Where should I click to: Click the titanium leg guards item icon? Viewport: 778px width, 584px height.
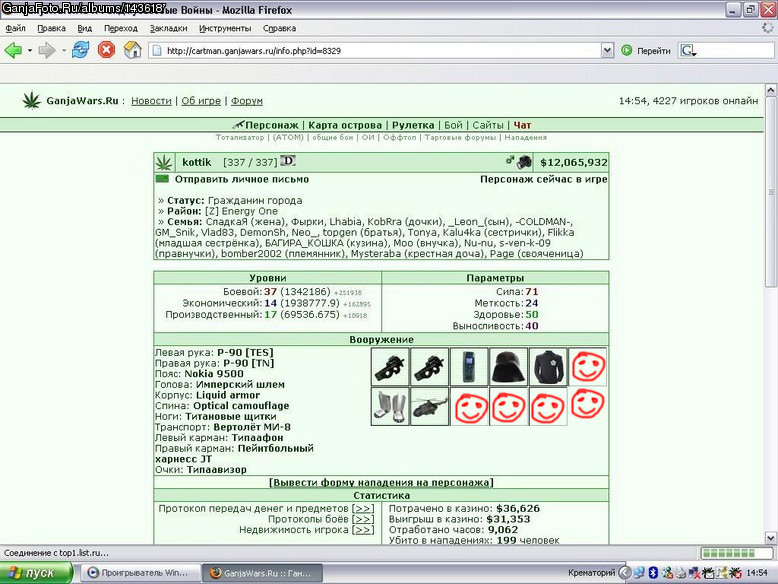390,407
